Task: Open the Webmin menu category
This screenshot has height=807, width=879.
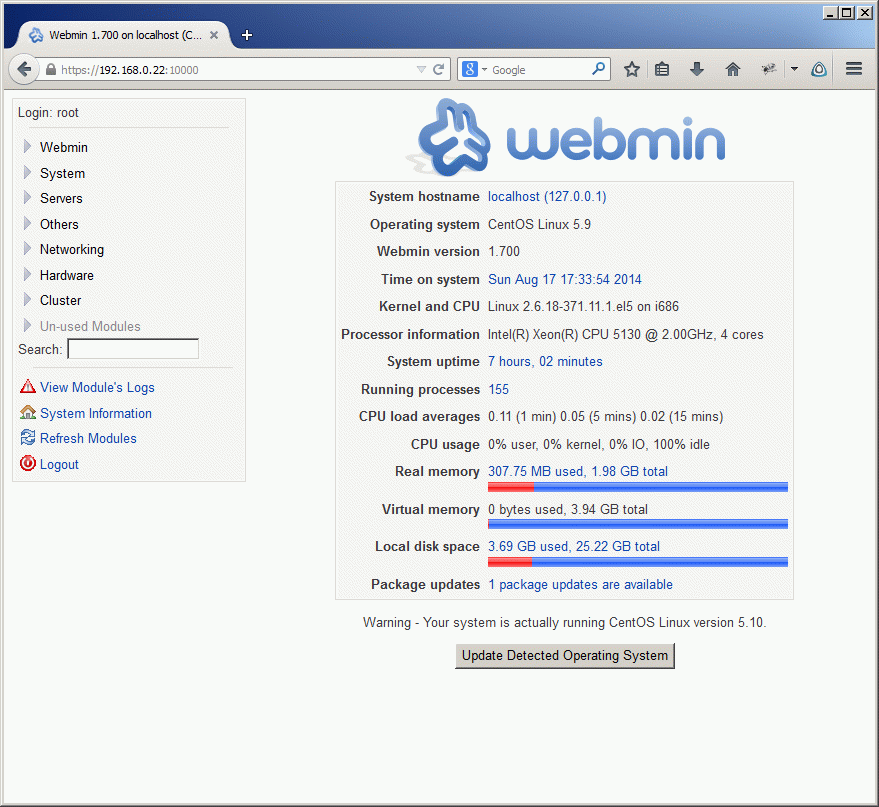Action: 63,147
